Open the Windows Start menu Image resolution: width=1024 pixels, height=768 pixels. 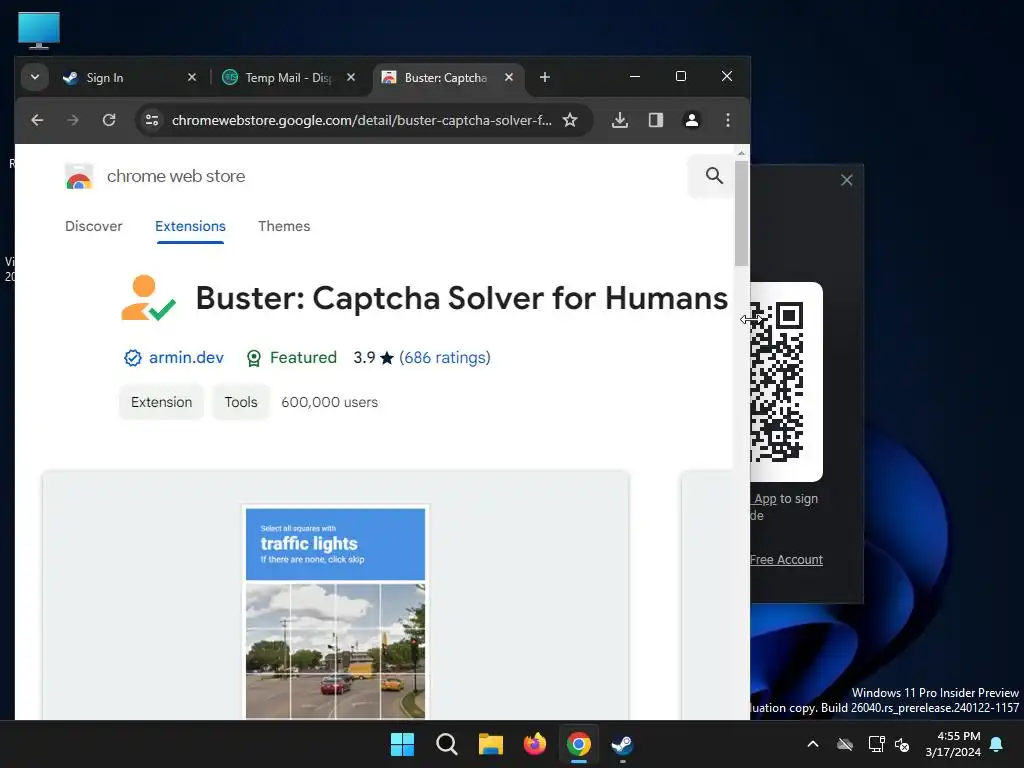click(x=402, y=744)
